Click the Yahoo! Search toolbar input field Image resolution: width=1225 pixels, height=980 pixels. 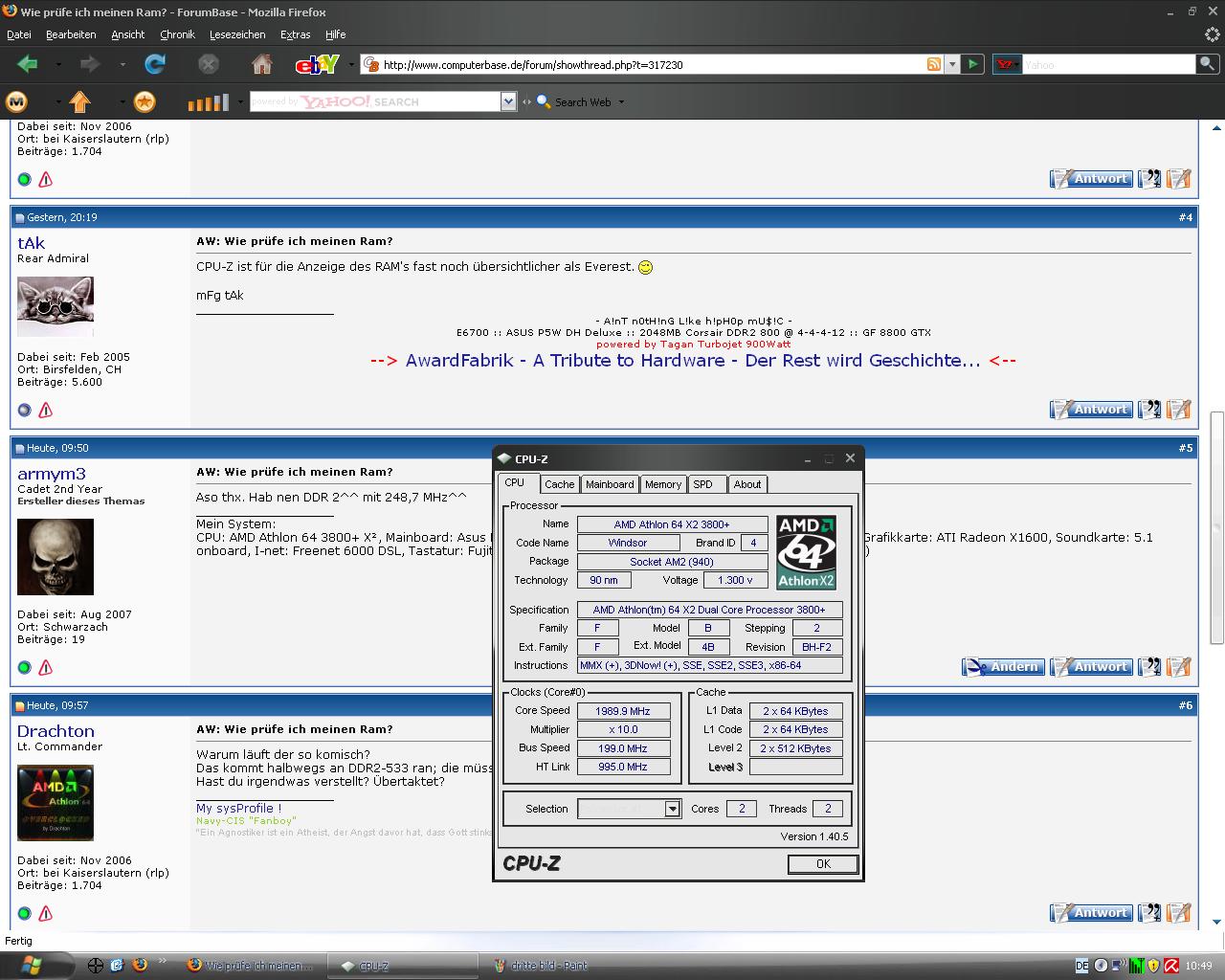(x=375, y=101)
